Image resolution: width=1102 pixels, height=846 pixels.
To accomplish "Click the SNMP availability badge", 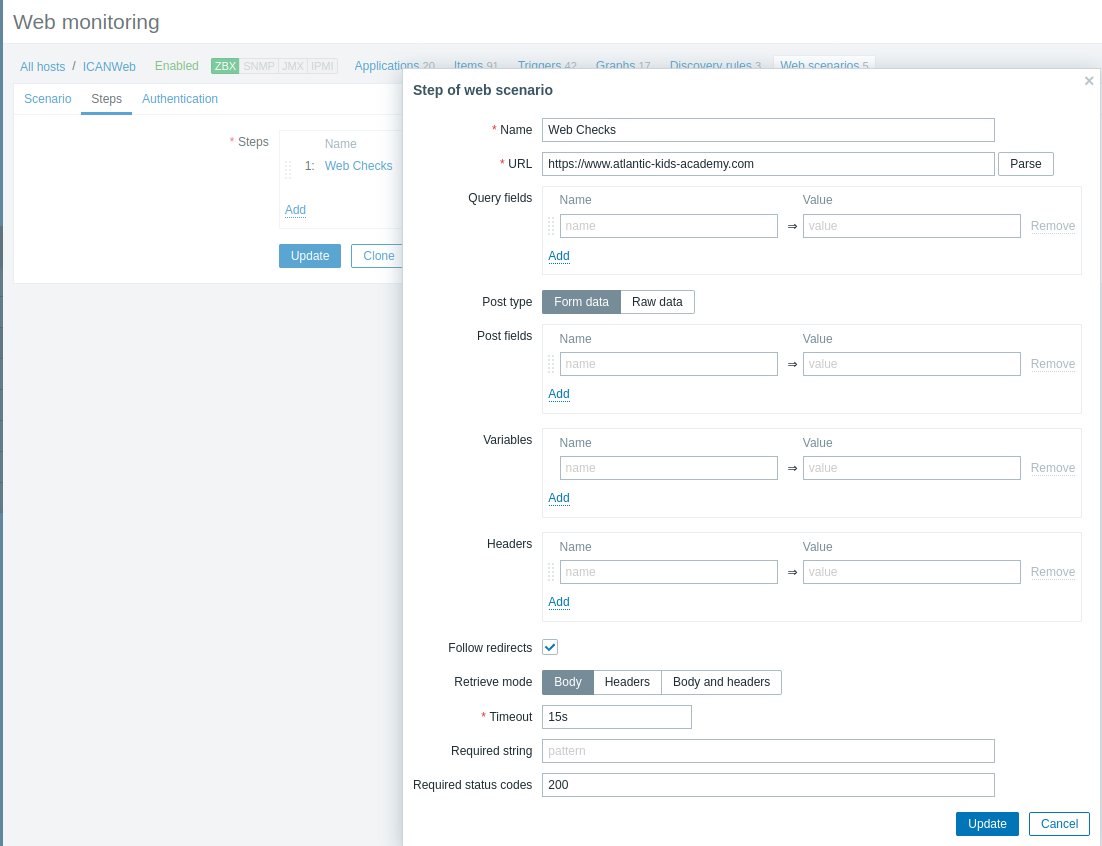I will [259, 66].
